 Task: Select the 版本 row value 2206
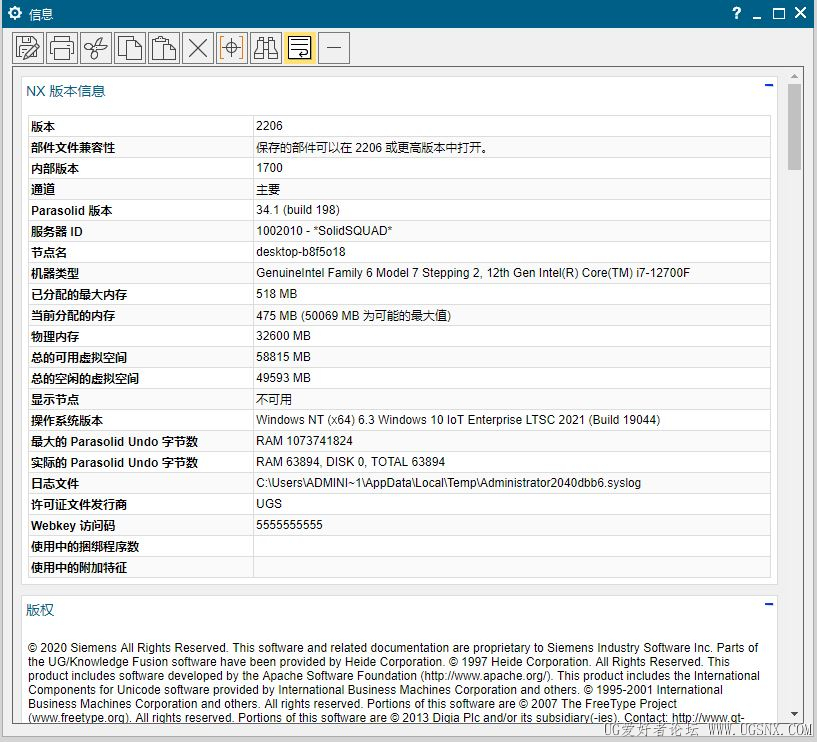(x=269, y=126)
